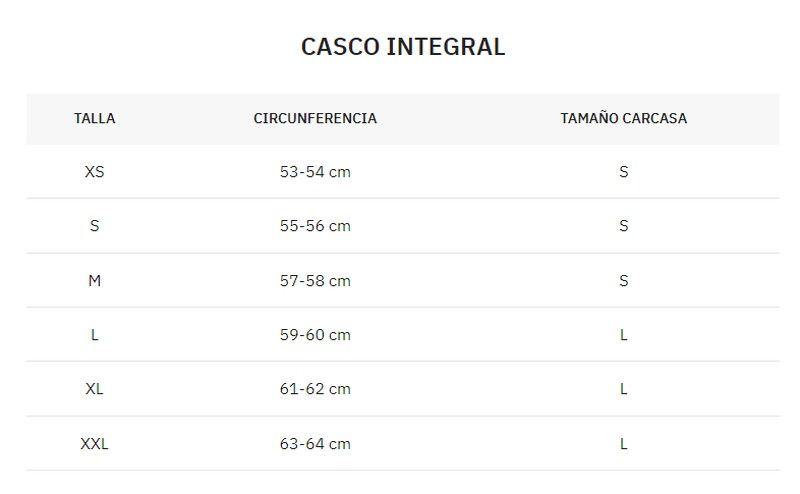Click the M size row label

coord(94,281)
